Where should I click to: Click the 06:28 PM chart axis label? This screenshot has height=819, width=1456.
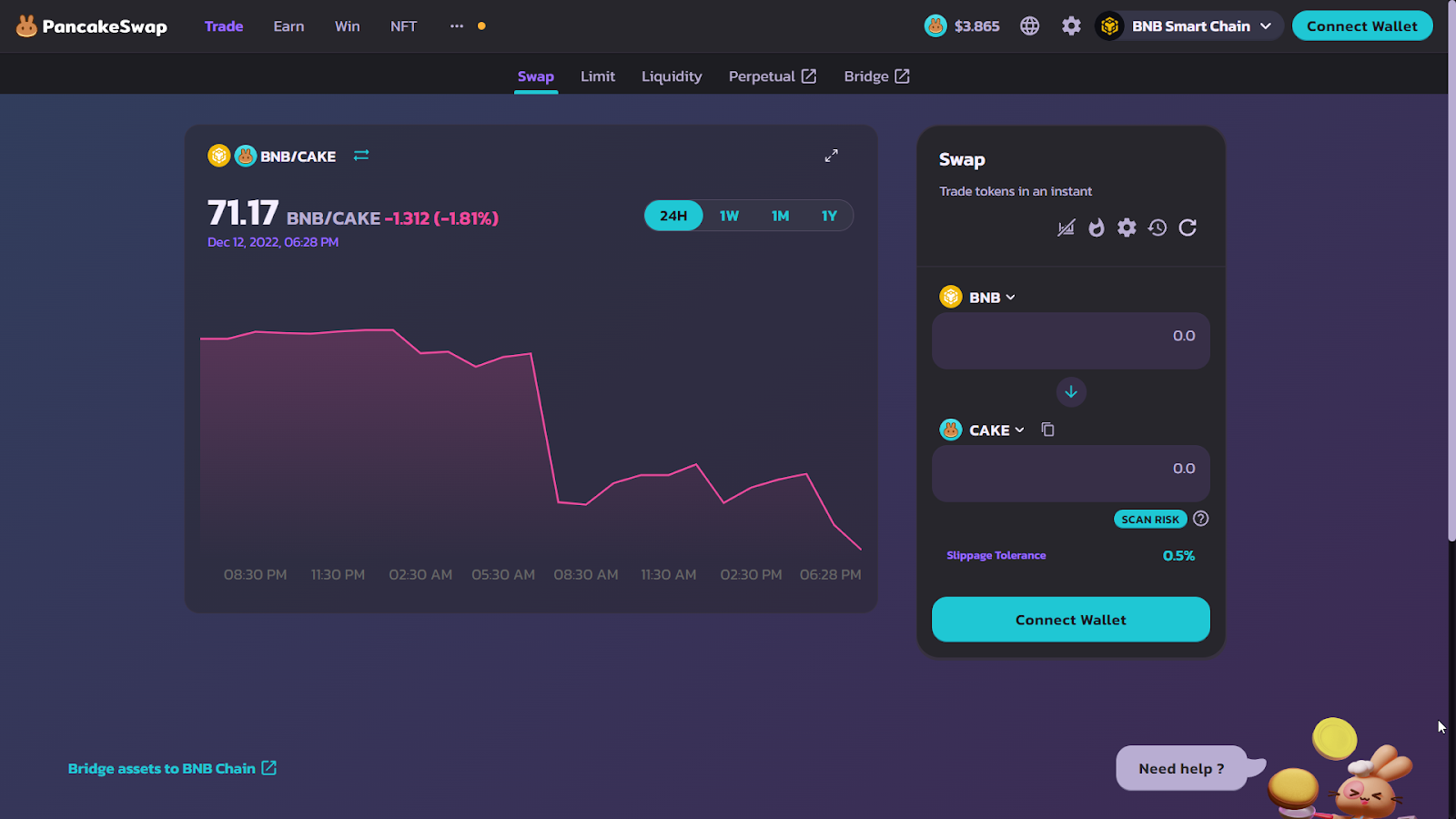830,575
